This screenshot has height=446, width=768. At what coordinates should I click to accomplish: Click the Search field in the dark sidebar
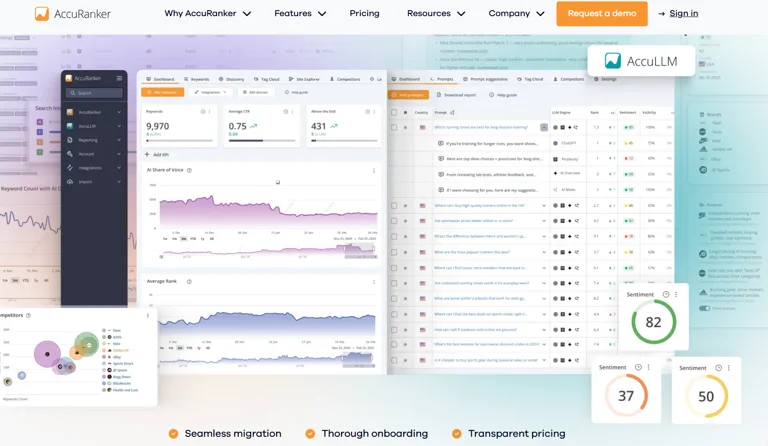click(94, 93)
